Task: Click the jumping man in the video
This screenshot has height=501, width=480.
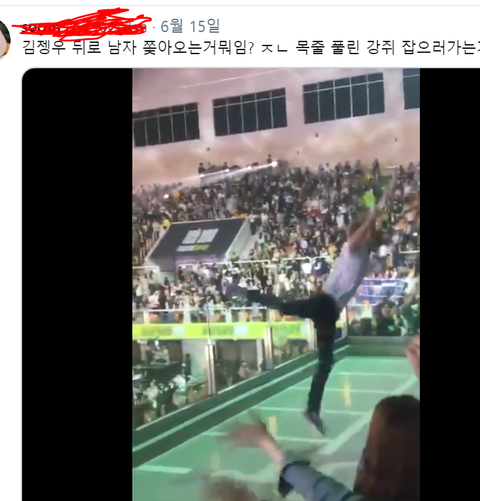Action: [x=327, y=310]
